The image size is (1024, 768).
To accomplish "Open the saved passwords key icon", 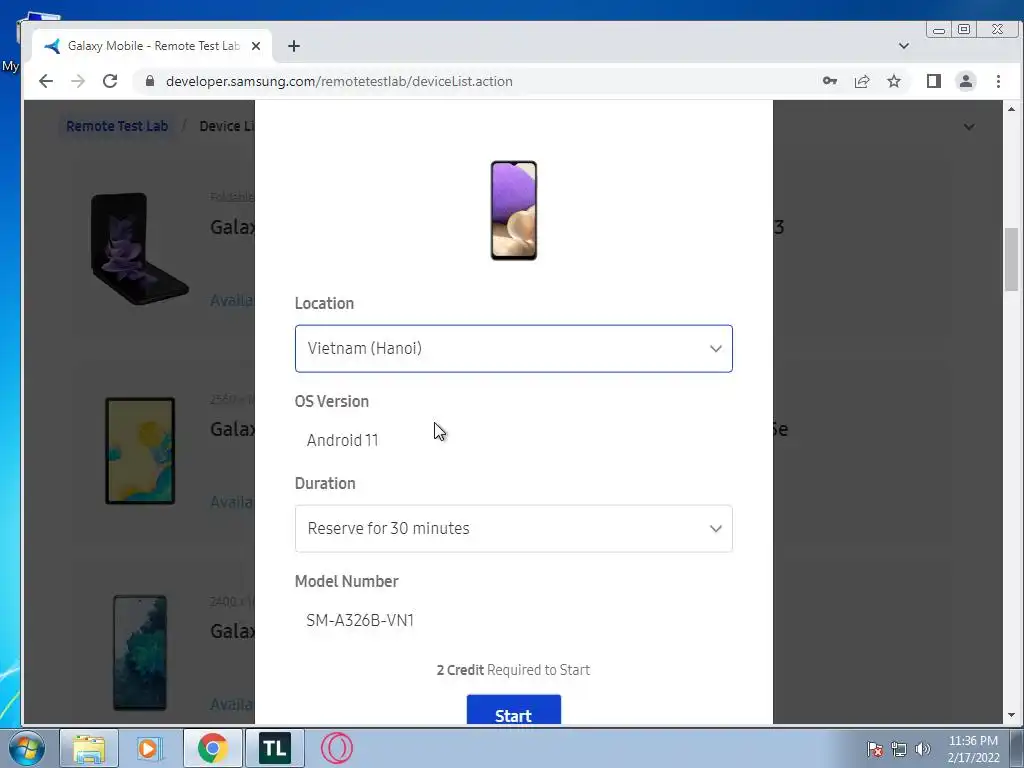I will (830, 81).
